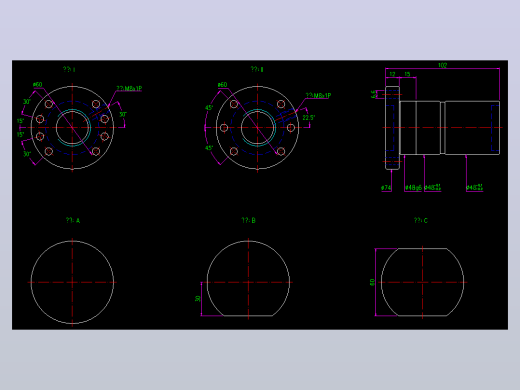Viewport: 520px width, 390px height.
Task: Select the "??: II" view title
Action: point(257,69)
